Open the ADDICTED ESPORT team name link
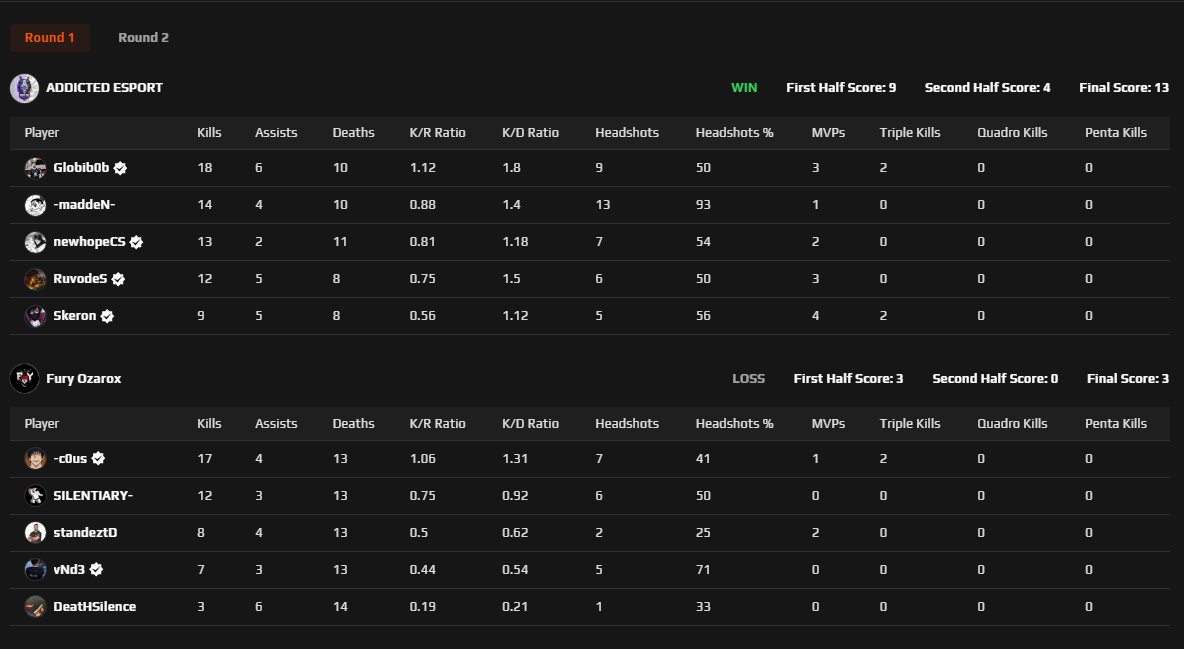This screenshot has height=649, width=1184. coord(104,88)
